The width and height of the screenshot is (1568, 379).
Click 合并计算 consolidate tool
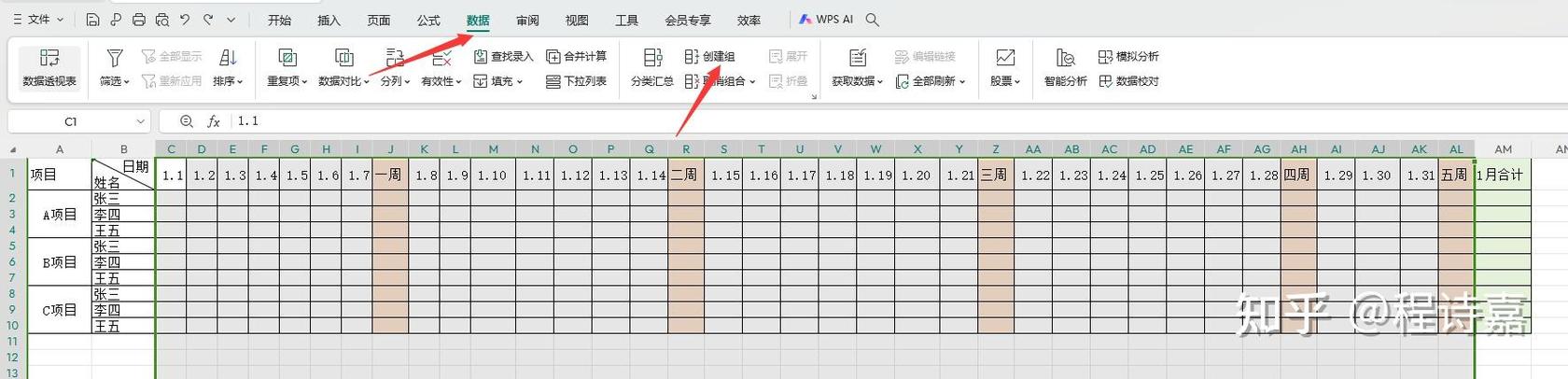(x=576, y=57)
